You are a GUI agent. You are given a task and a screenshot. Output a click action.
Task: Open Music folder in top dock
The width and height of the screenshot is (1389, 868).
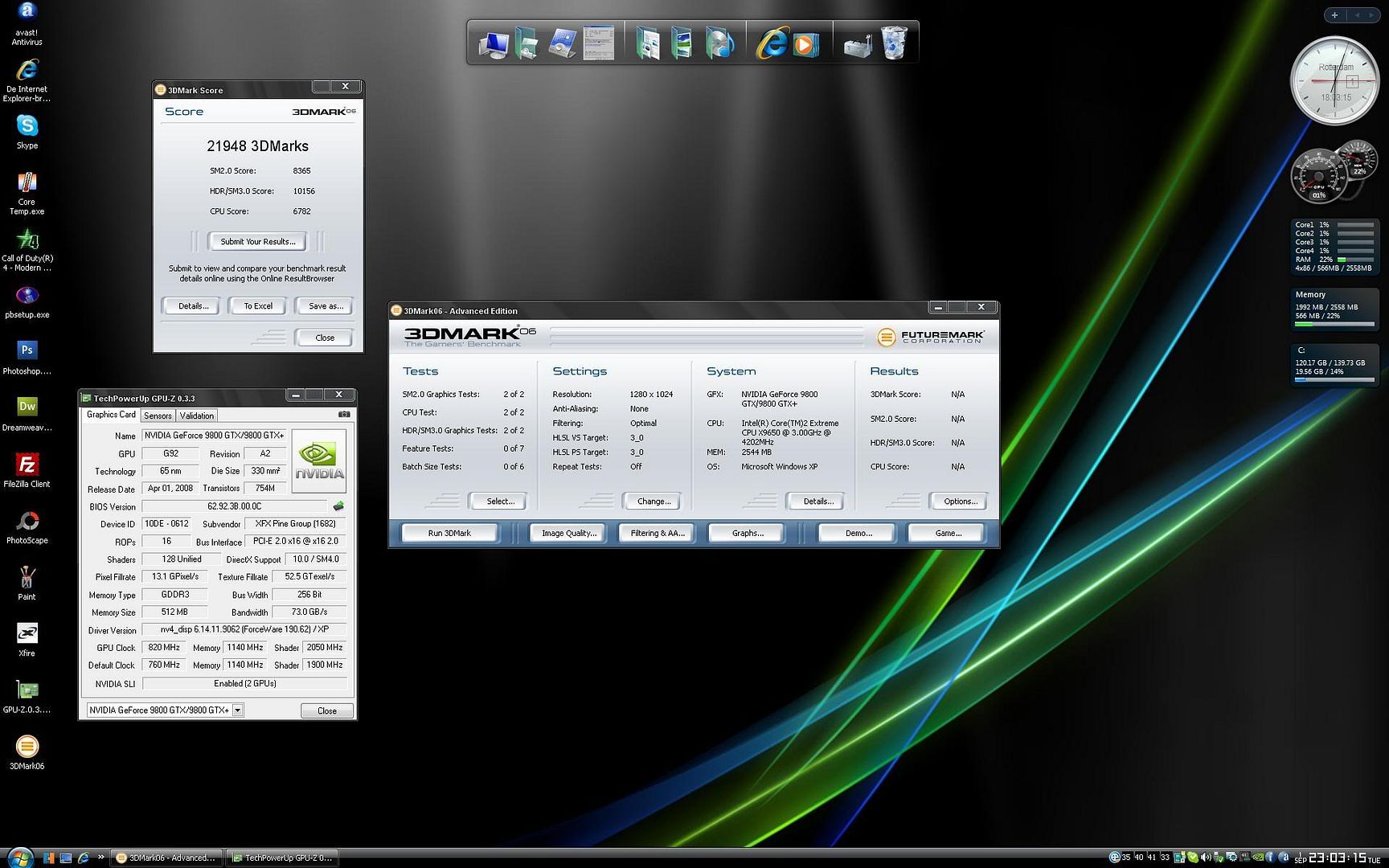pyautogui.click(x=719, y=43)
